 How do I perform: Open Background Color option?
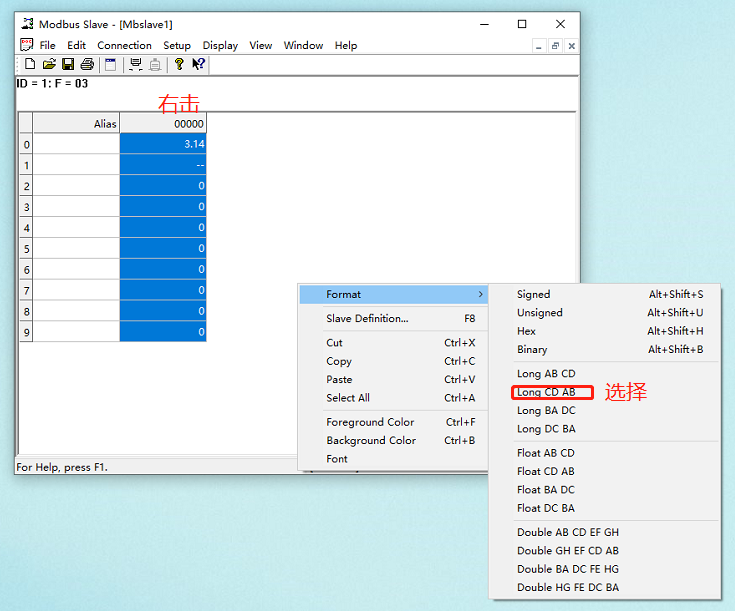tap(393, 440)
